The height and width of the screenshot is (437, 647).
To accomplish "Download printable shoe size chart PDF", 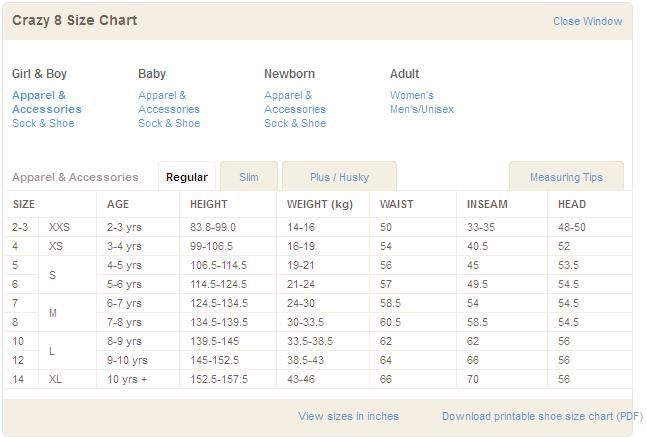I will point(542,416).
